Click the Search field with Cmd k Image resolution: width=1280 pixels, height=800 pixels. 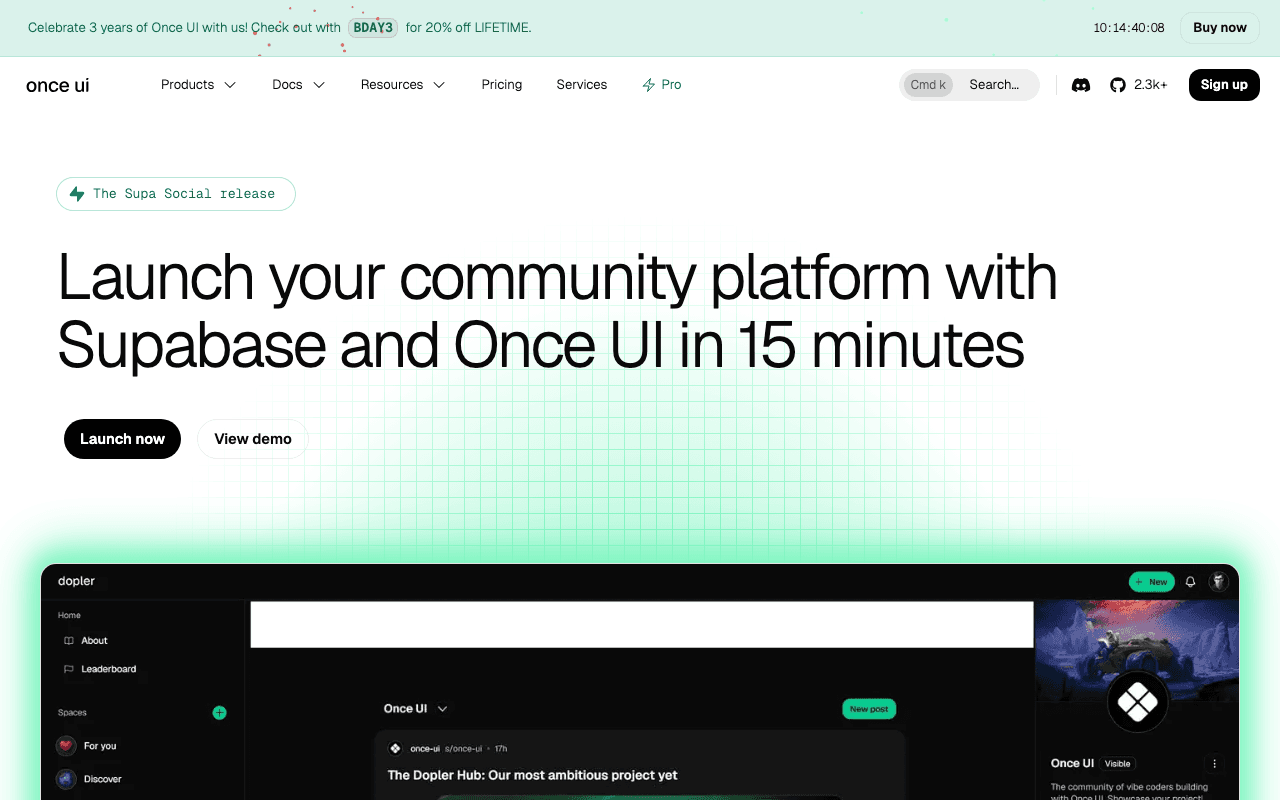[x=969, y=85]
